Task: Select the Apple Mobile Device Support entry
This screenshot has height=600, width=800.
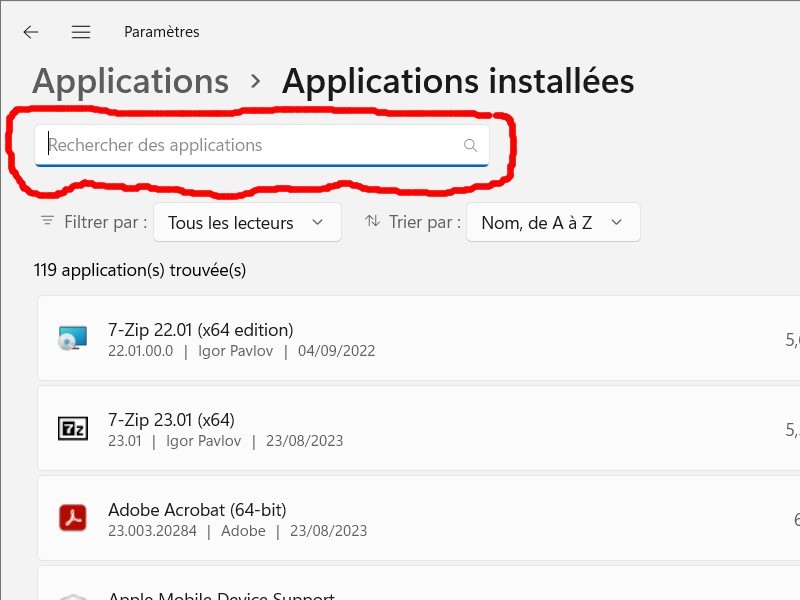Action: click(x=221, y=594)
